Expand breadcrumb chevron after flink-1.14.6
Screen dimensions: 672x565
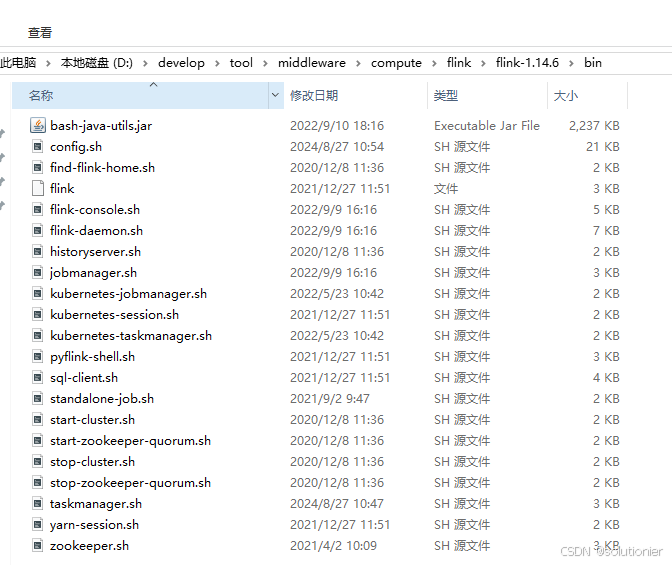[x=571, y=63]
